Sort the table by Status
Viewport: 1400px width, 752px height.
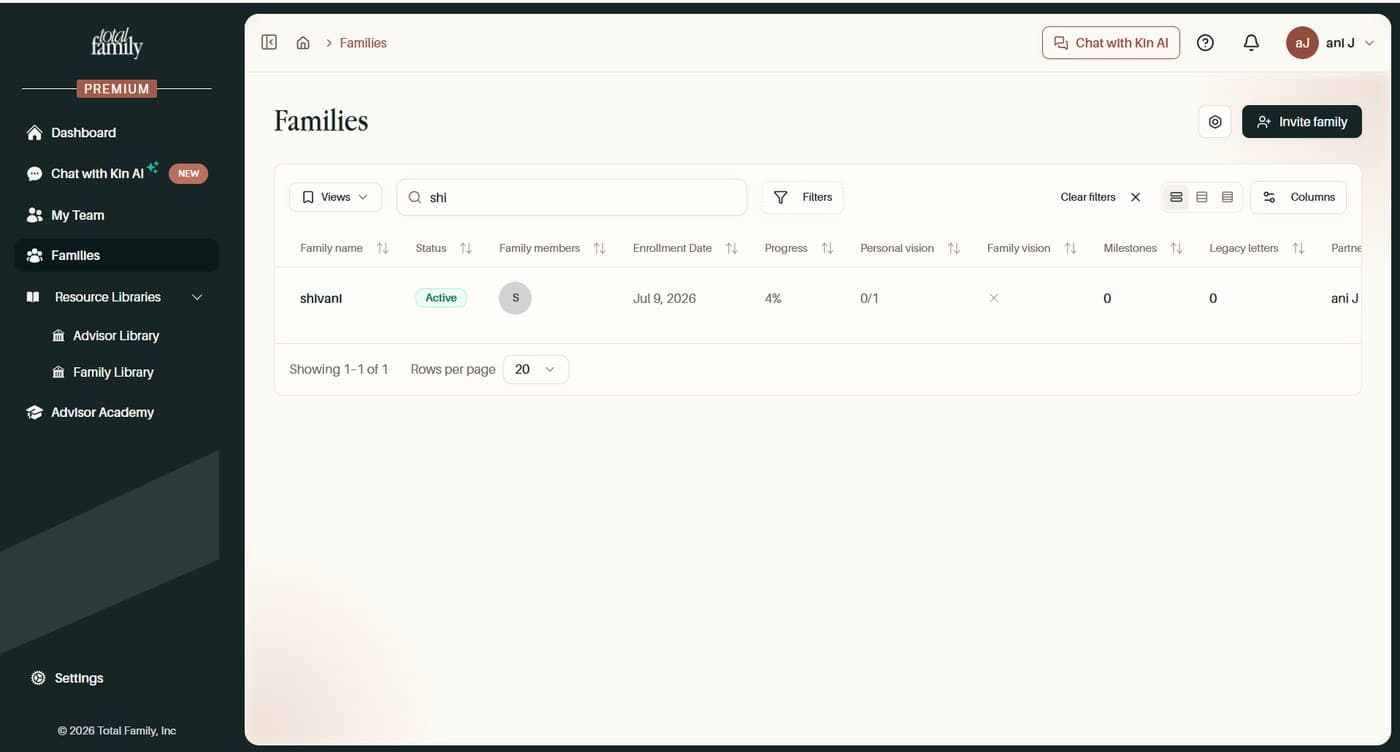coord(465,248)
